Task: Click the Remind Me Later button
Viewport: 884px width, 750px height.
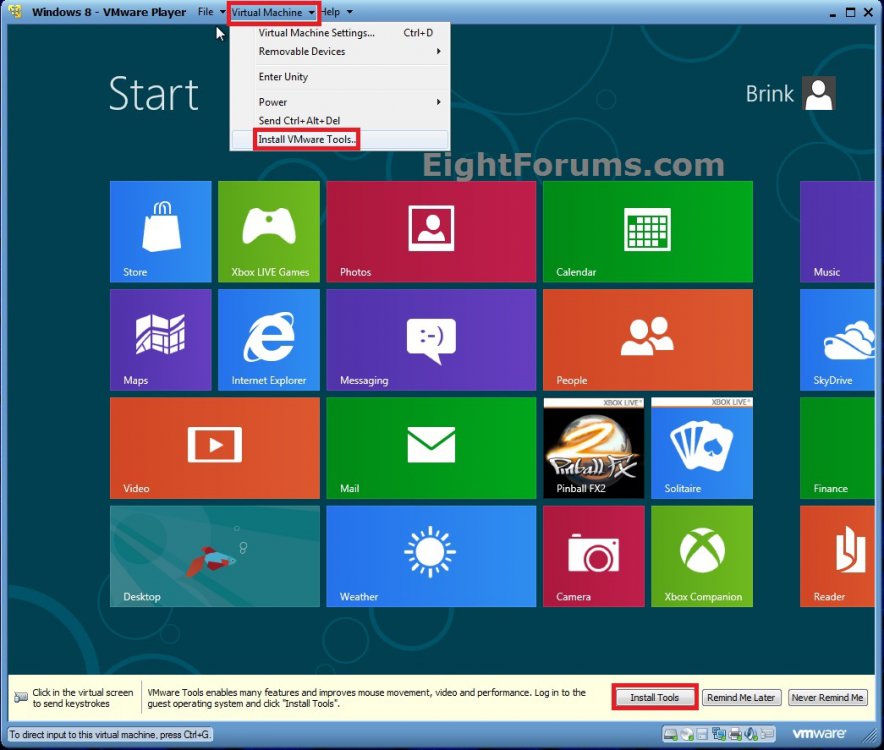Action: point(741,698)
